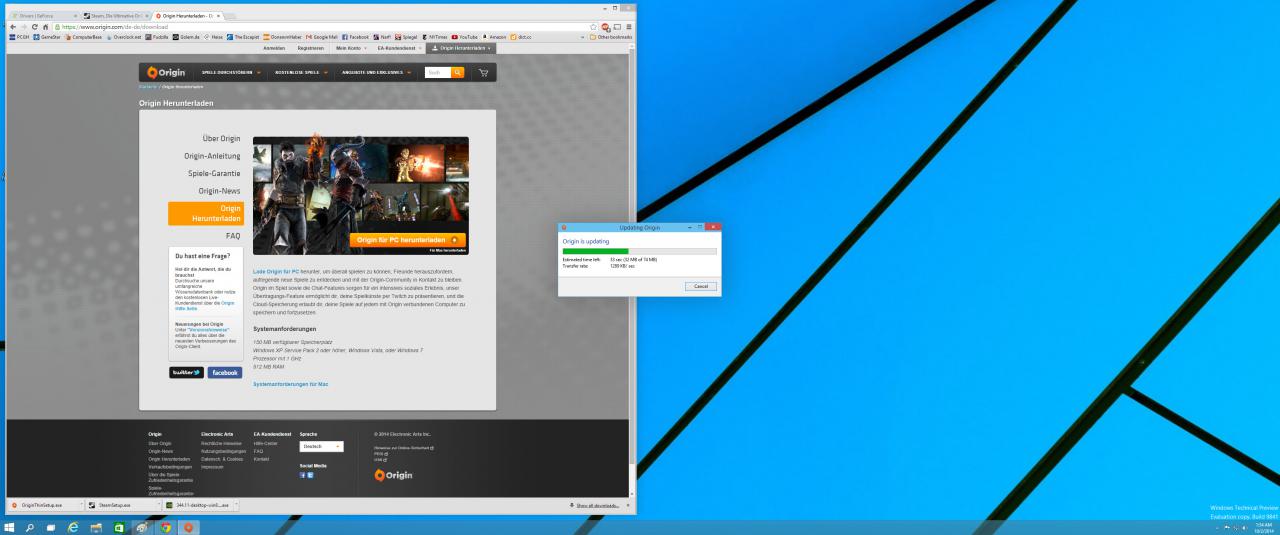The image size is (1280, 535).
Task: Click the small Facebook icon under Social Media
Action: [x=303, y=475]
